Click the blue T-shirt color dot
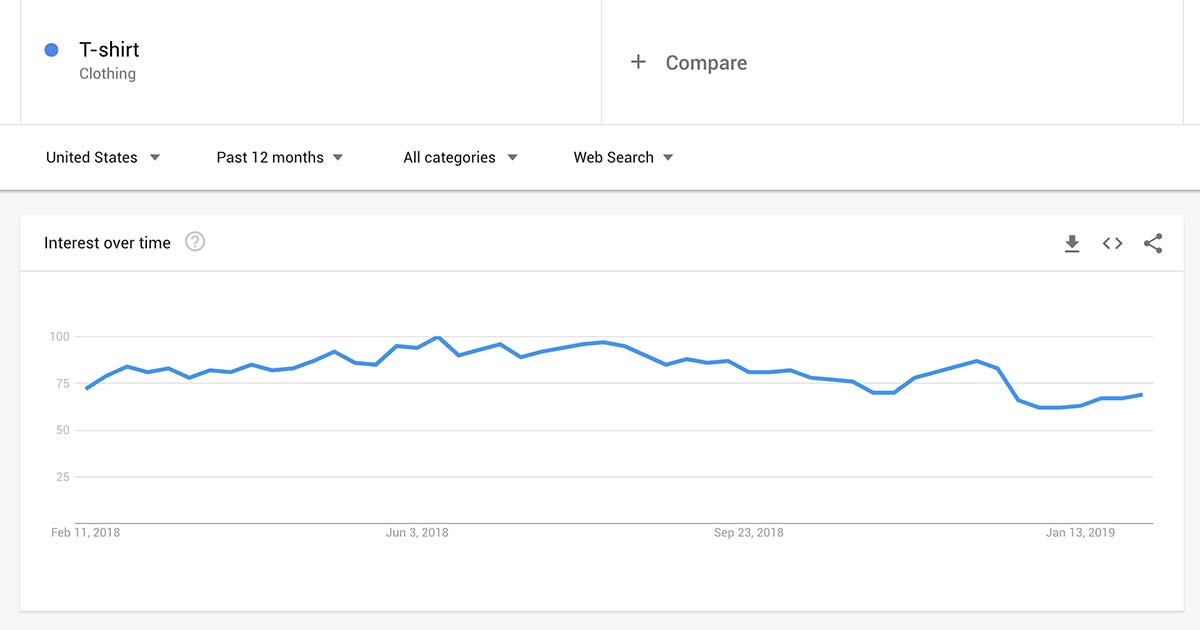The image size is (1200, 630). pyautogui.click(x=52, y=50)
